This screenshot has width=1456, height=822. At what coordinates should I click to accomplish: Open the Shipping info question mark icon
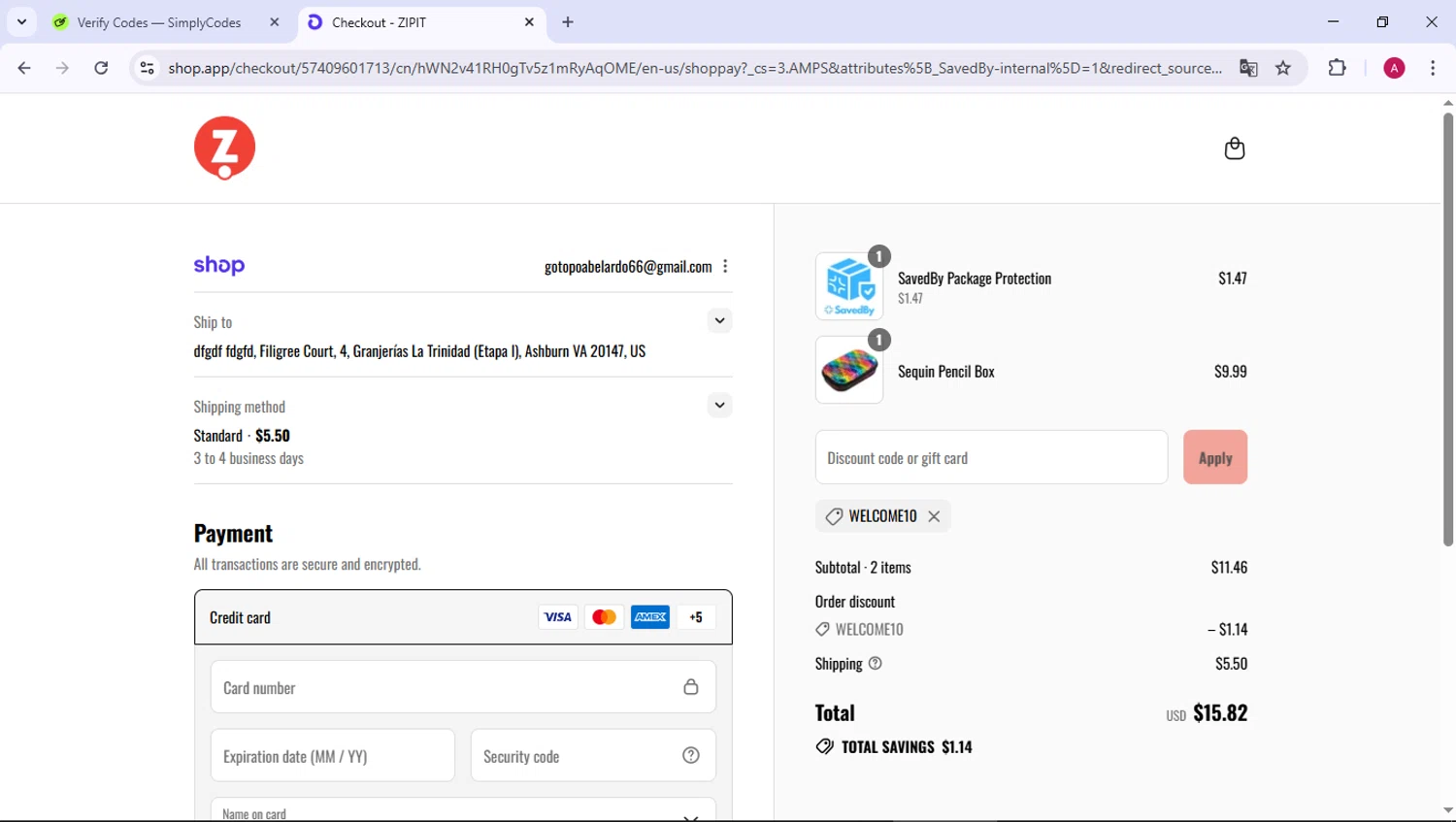coord(876,664)
